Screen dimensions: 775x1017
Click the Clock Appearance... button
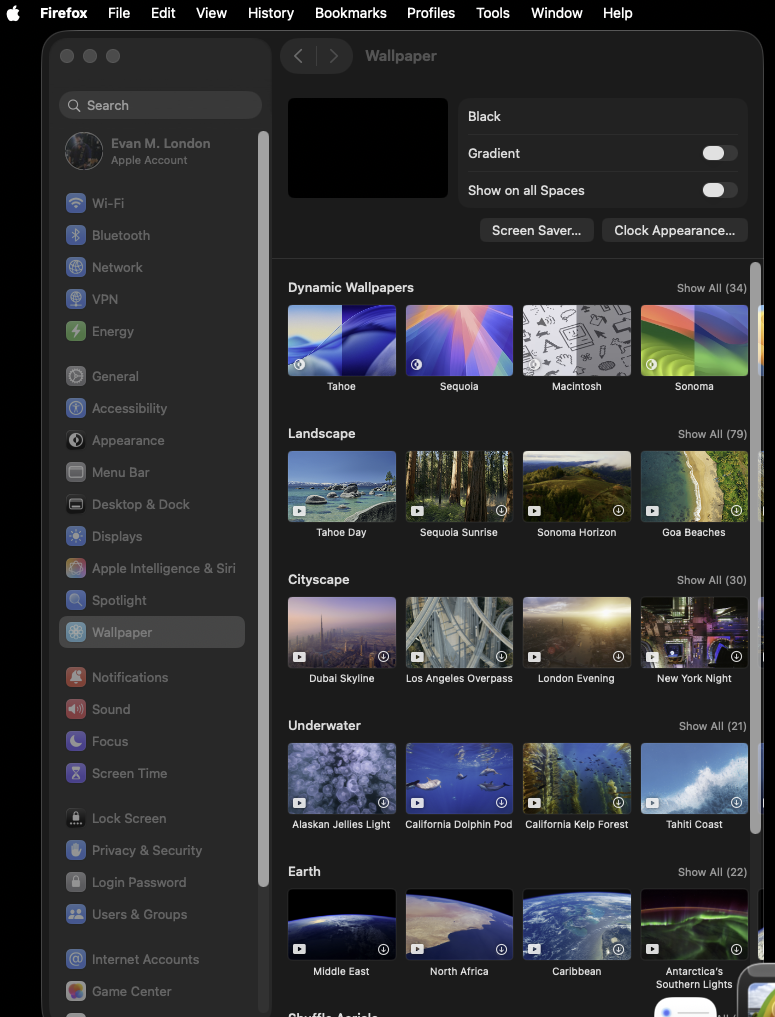point(674,230)
